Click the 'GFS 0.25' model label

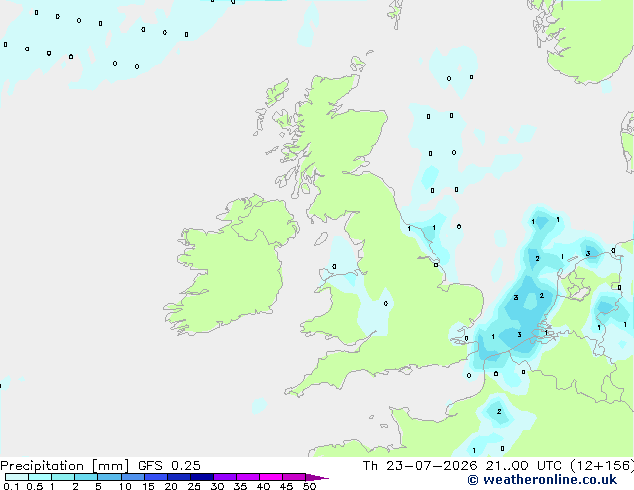[x=169, y=466]
